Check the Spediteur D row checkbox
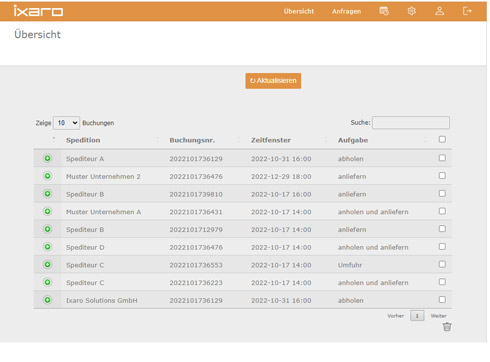The image size is (490, 362). coord(442,246)
